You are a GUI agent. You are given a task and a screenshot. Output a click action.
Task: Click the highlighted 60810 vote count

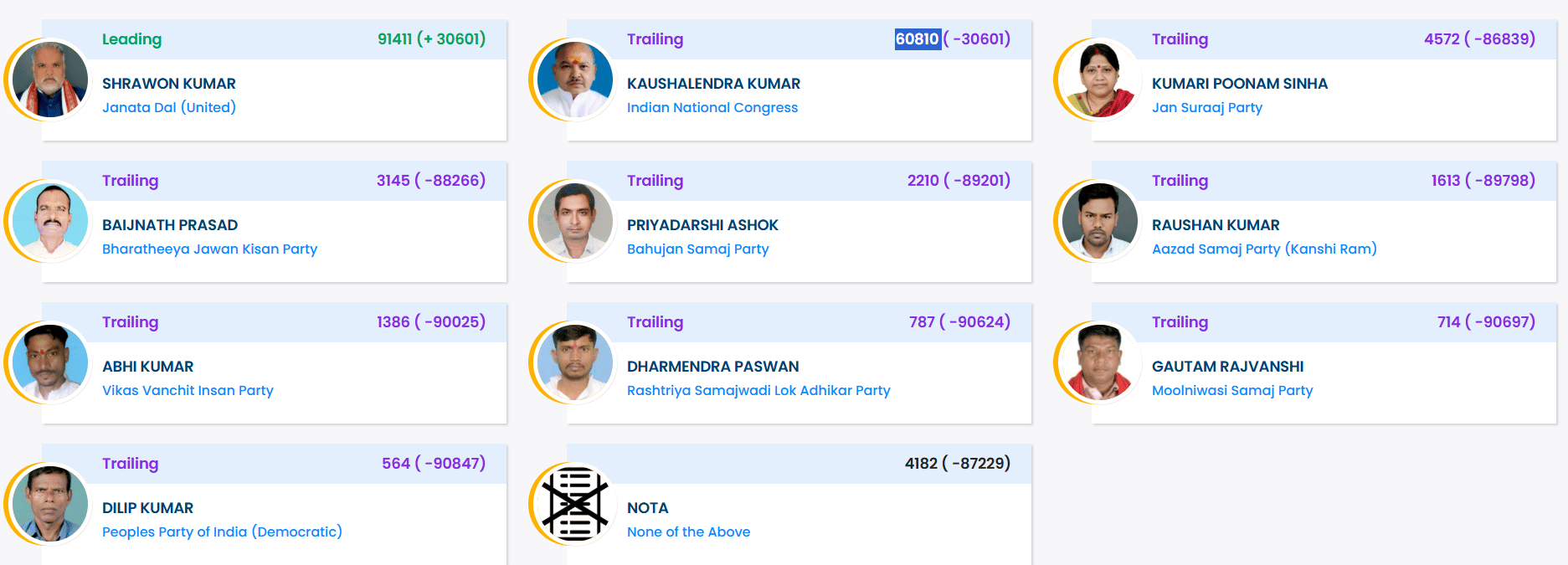pyautogui.click(x=918, y=39)
